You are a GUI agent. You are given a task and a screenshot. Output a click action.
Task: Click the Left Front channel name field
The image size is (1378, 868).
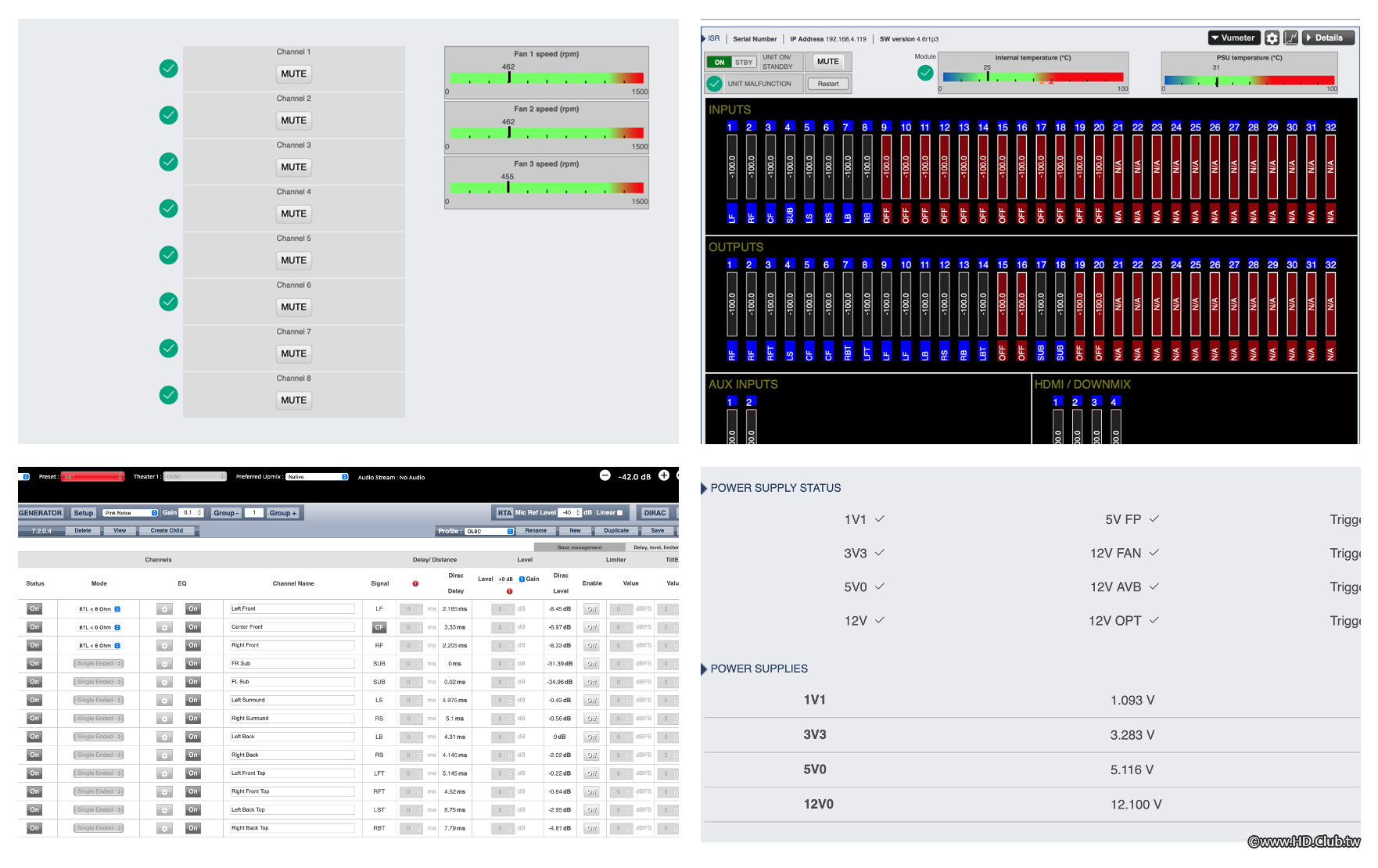292,608
